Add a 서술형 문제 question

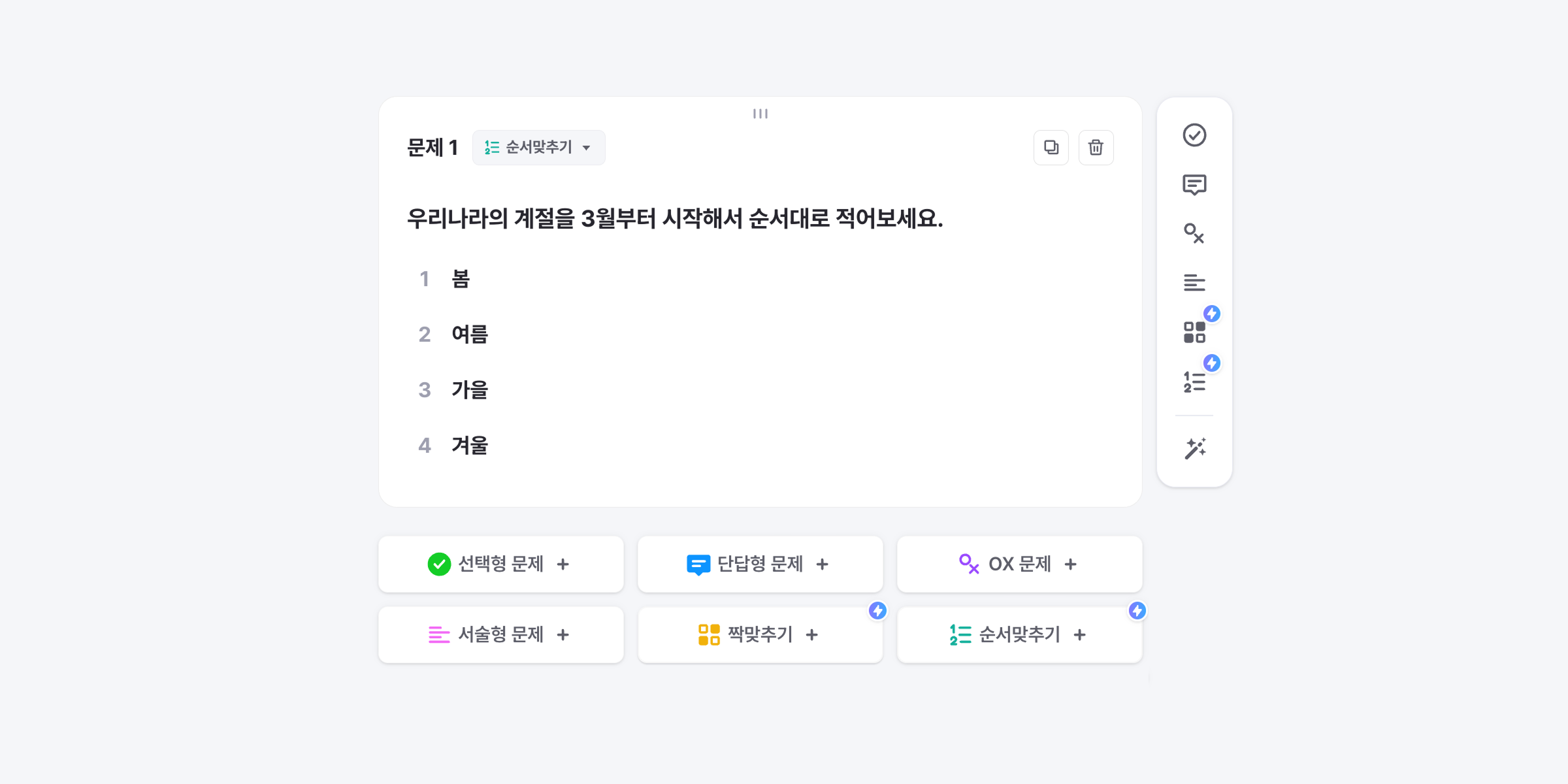pyautogui.click(x=501, y=635)
